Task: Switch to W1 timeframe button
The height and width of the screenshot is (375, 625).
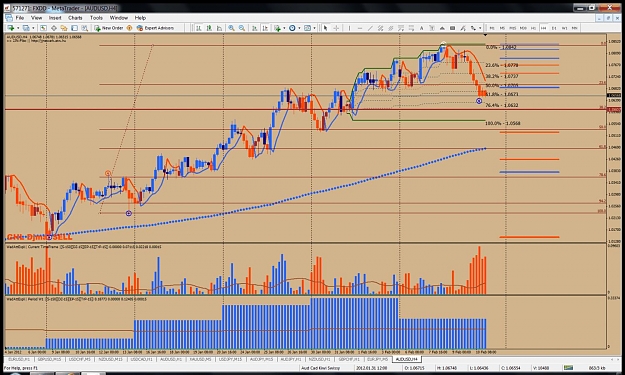Action: pos(564,28)
